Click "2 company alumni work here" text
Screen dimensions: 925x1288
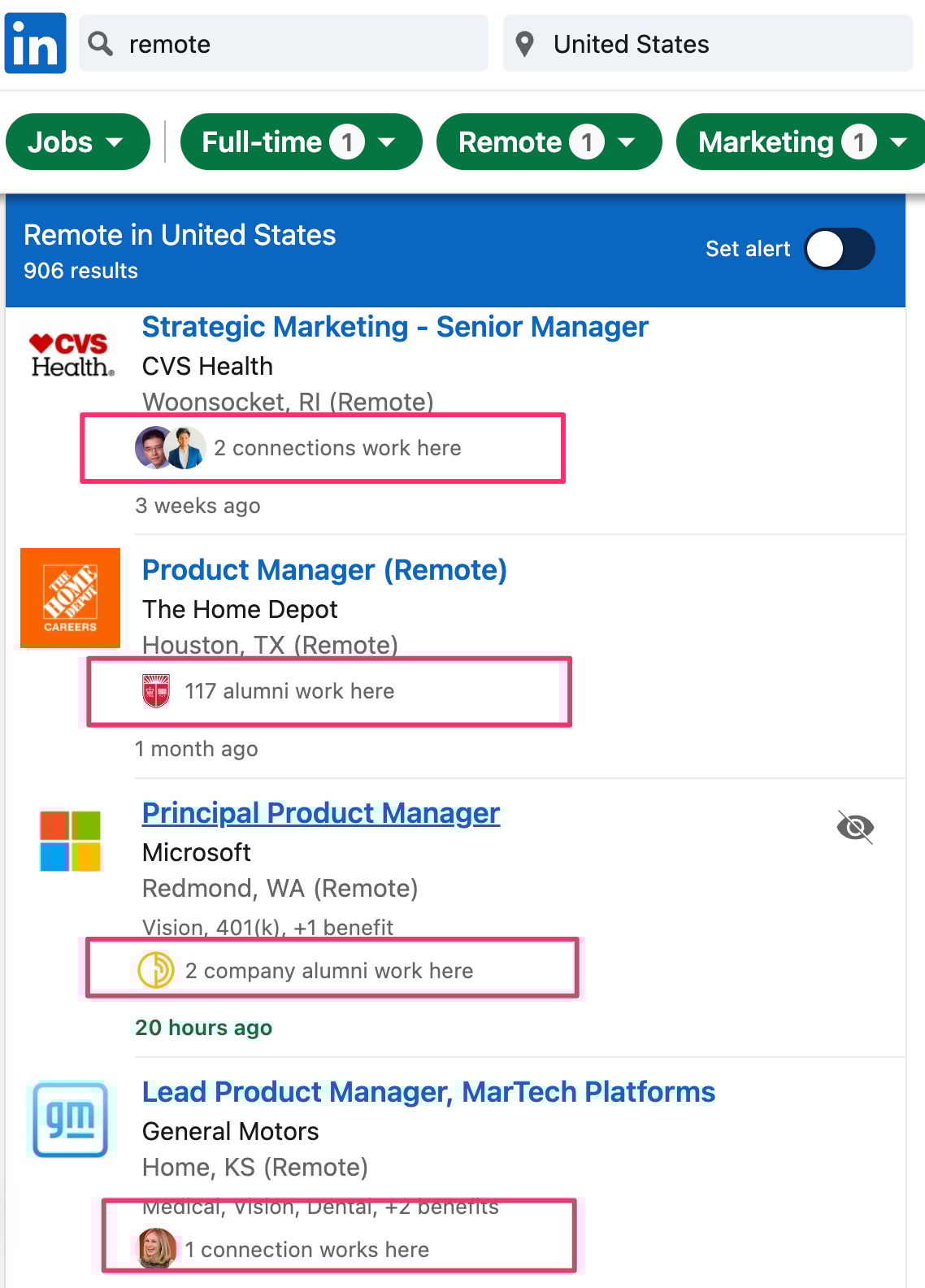(x=329, y=971)
